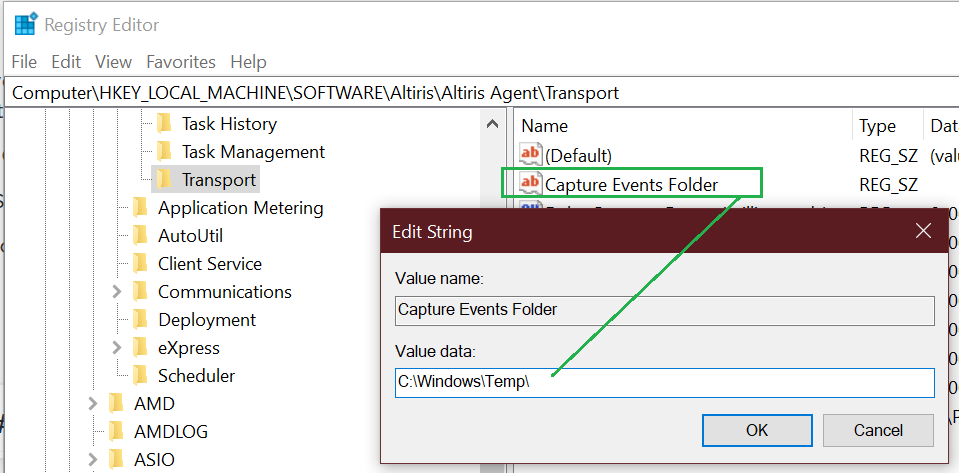Expand the AMD registry key
The width and height of the screenshot is (959, 473).
pos(93,404)
